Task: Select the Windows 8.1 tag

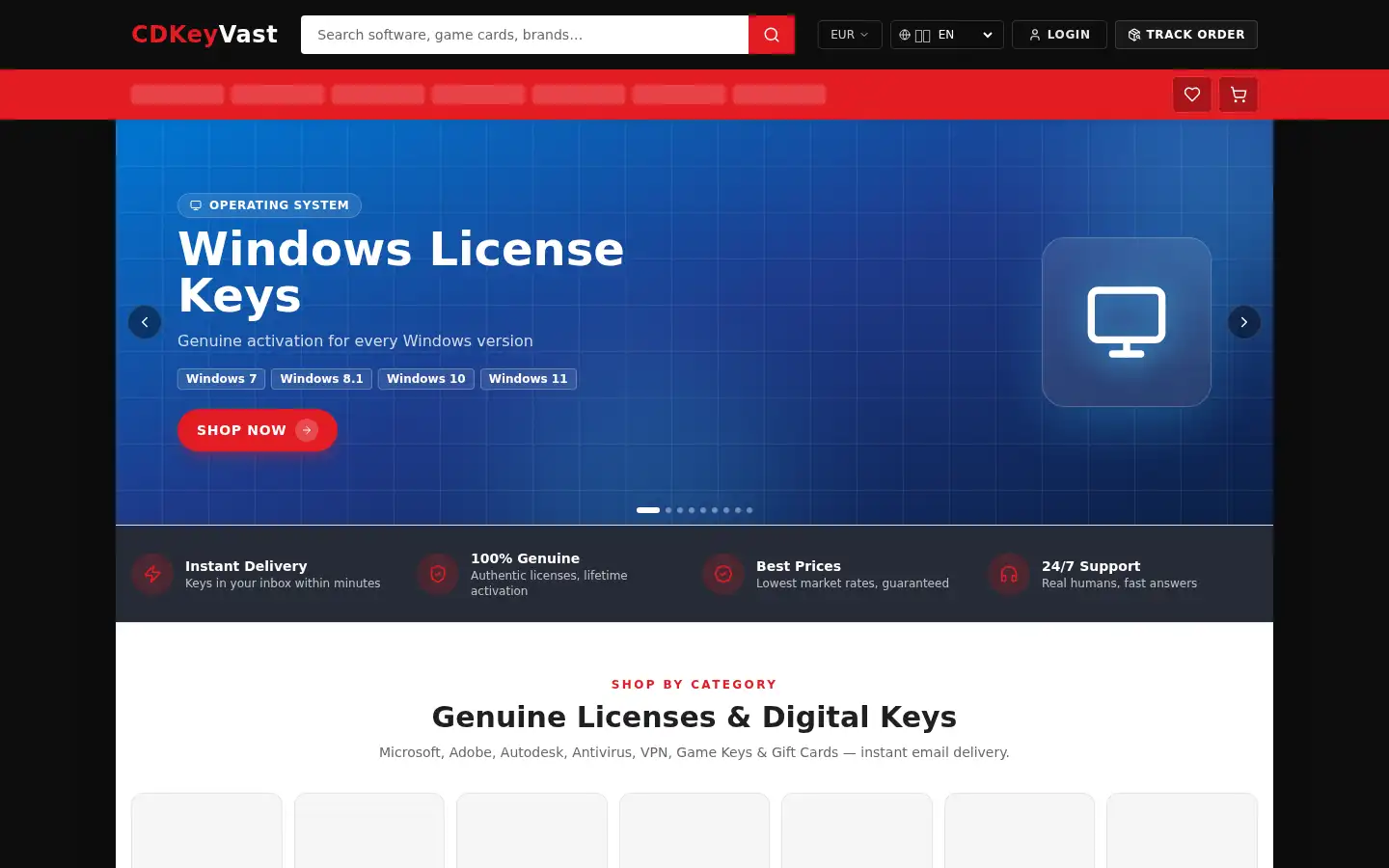Action: click(x=321, y=379)
